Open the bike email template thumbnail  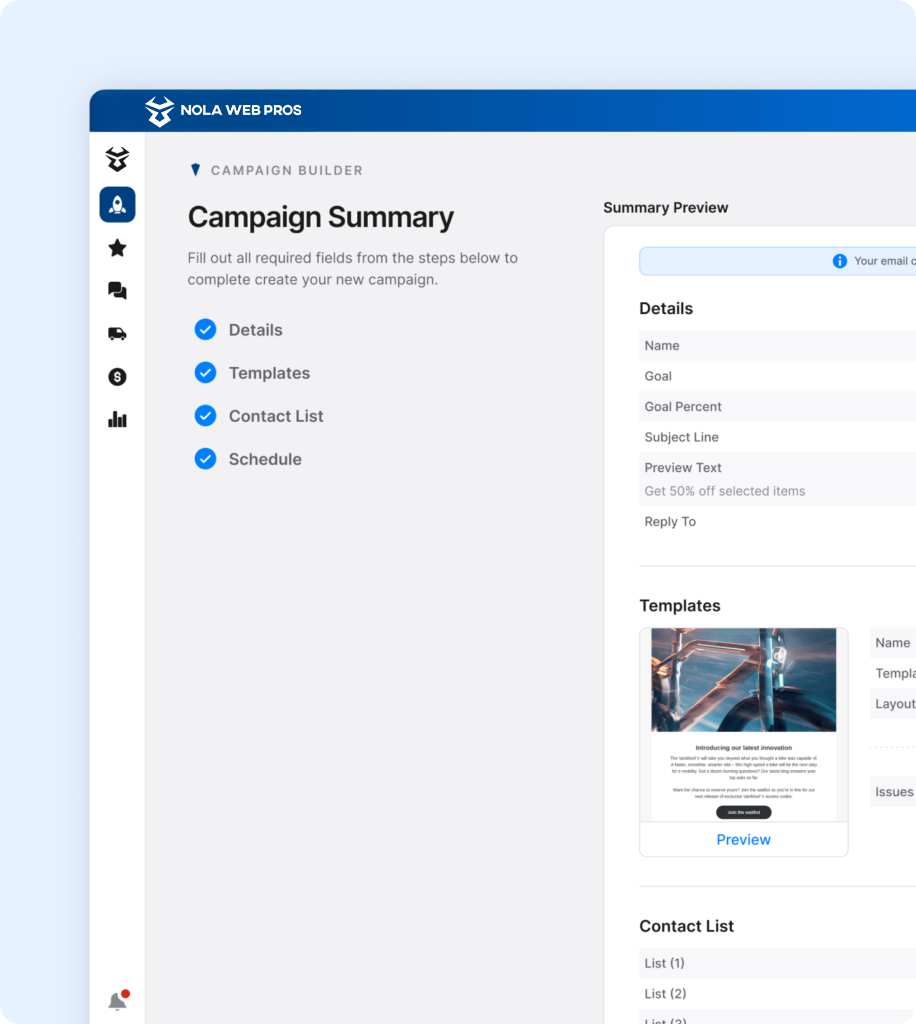pyautogui.click(x=744, y=724)
